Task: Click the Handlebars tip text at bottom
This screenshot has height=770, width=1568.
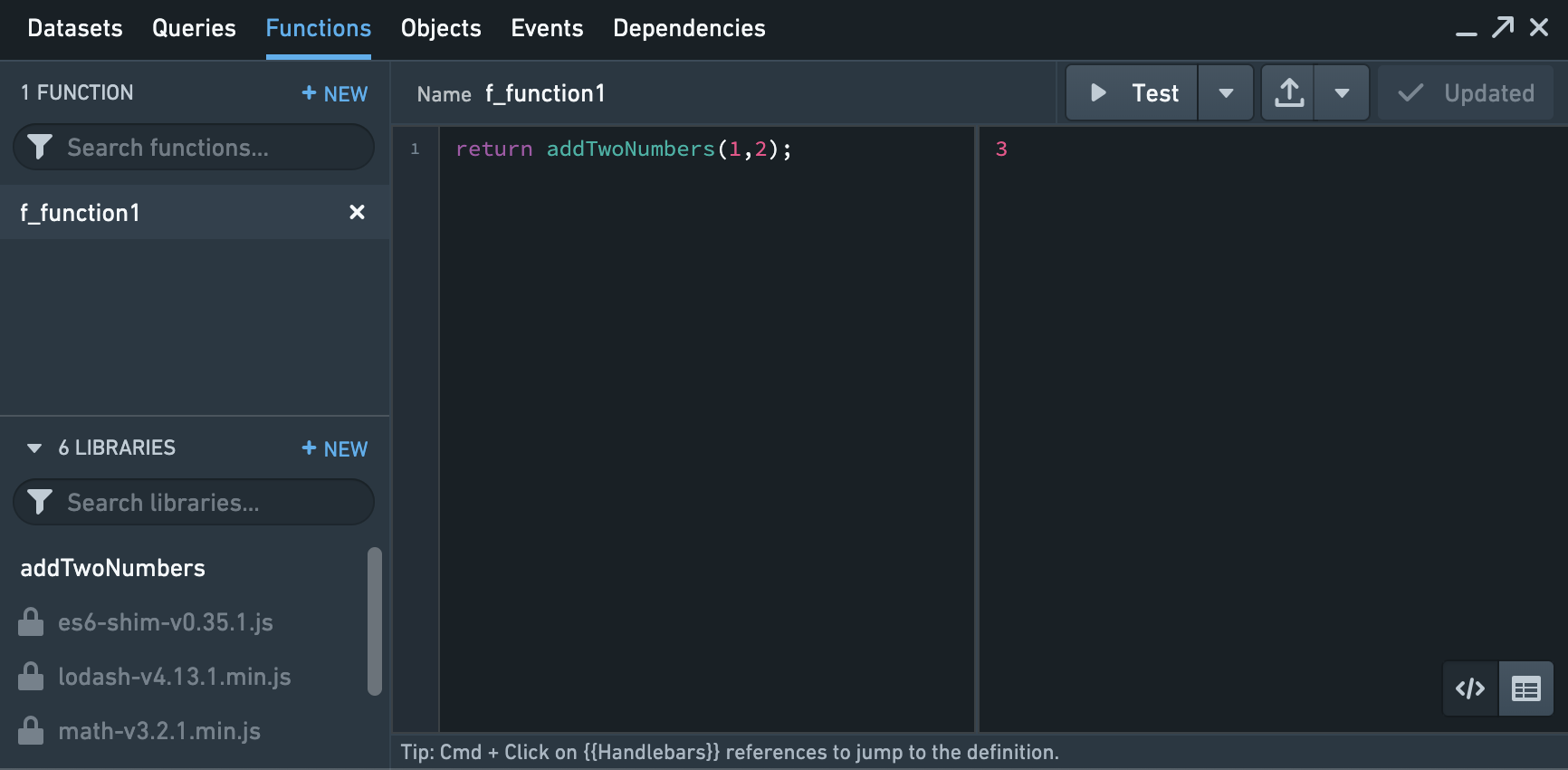Action: tap(730, 752)
